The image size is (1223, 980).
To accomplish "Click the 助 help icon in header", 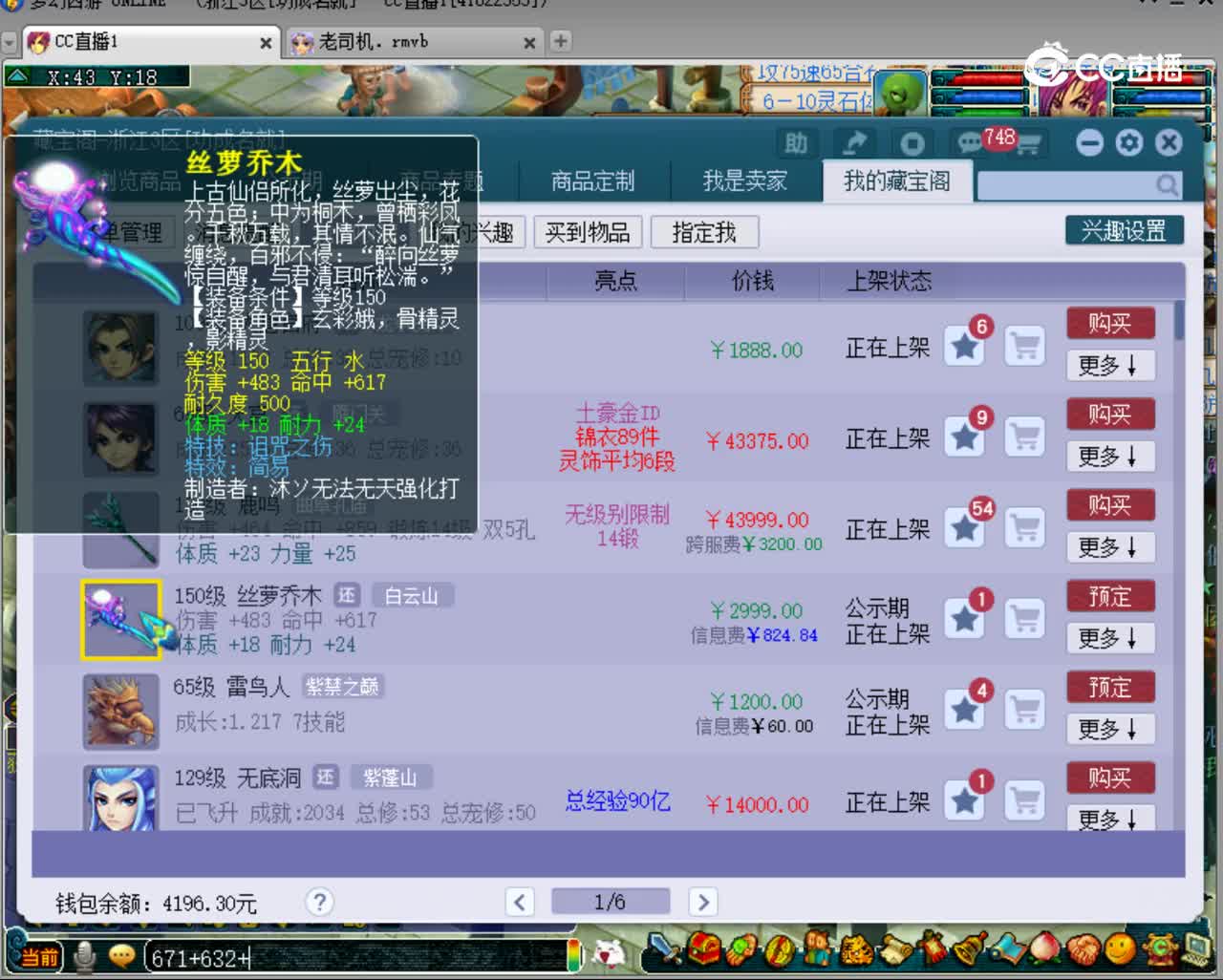I will (796, 143).
